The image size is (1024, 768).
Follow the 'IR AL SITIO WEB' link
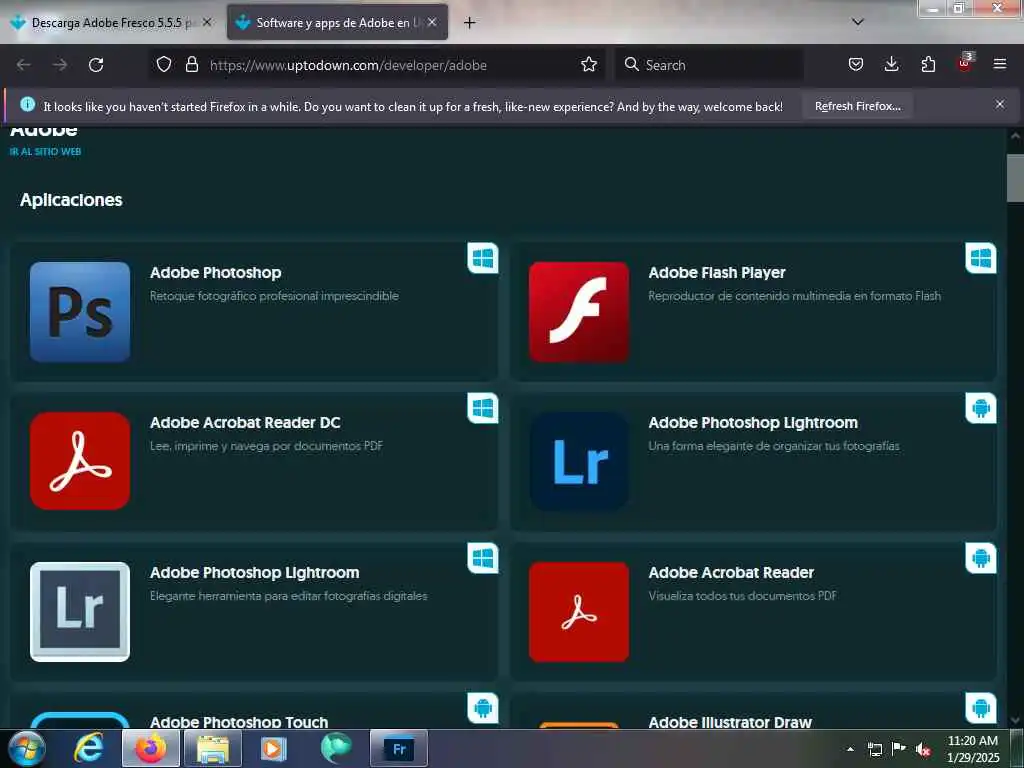[45, 152]
